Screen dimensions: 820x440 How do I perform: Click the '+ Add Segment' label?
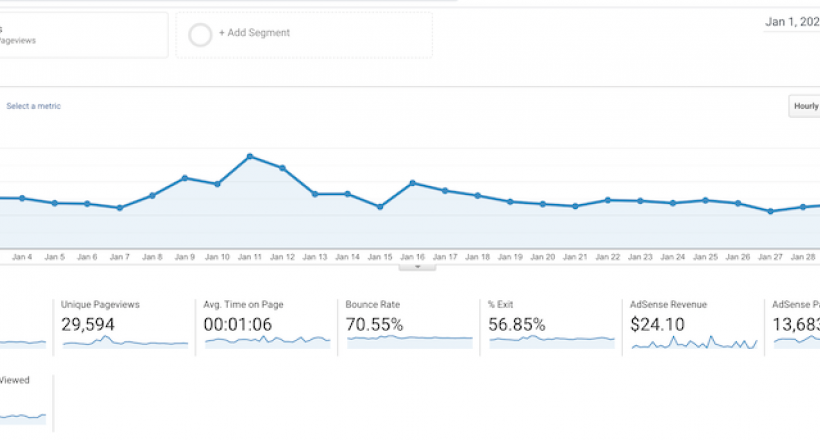254,32
